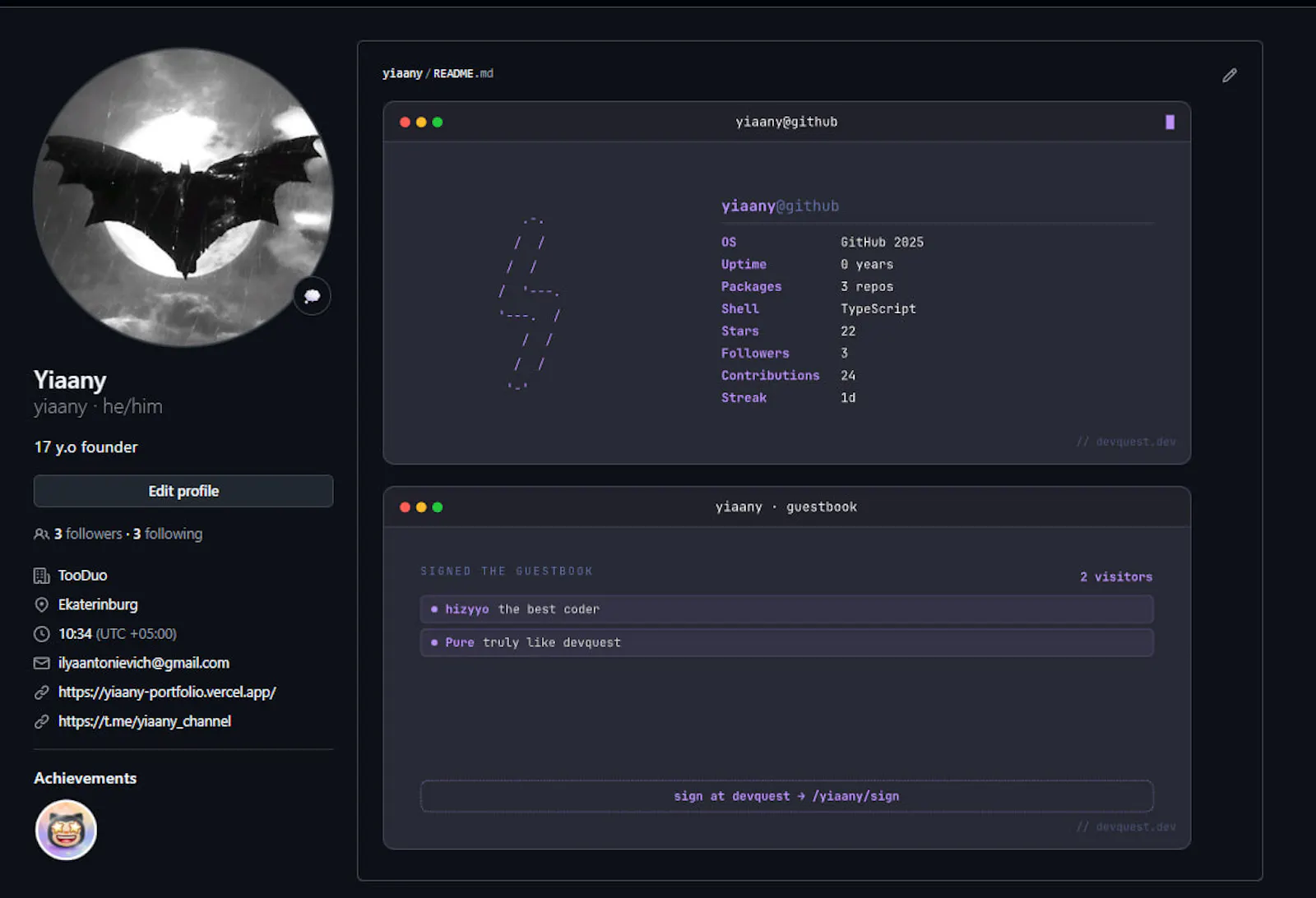Click the ASCII lightning bolt logo

531,303
